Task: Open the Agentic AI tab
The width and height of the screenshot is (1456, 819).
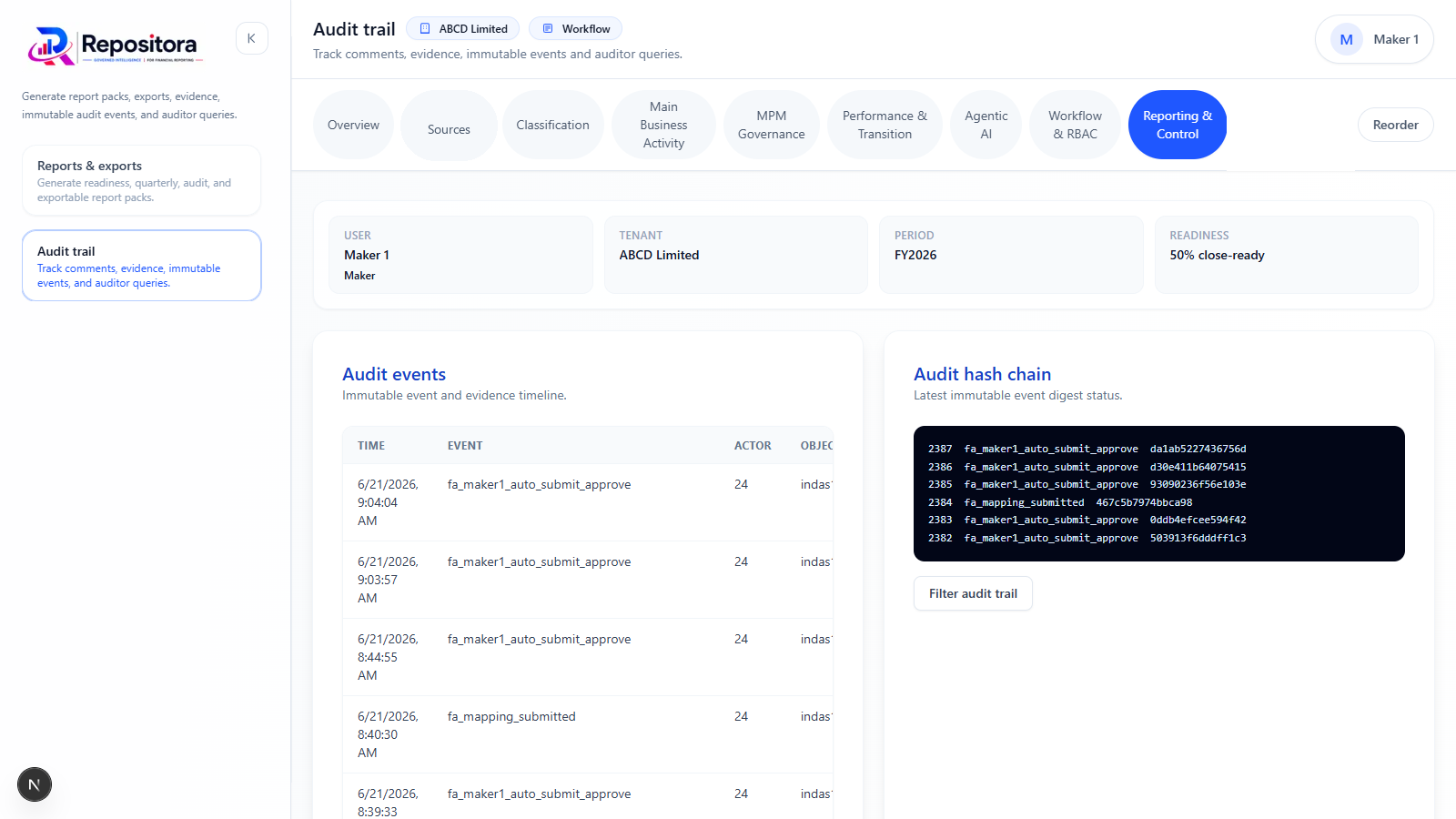Action: (986, 125)
